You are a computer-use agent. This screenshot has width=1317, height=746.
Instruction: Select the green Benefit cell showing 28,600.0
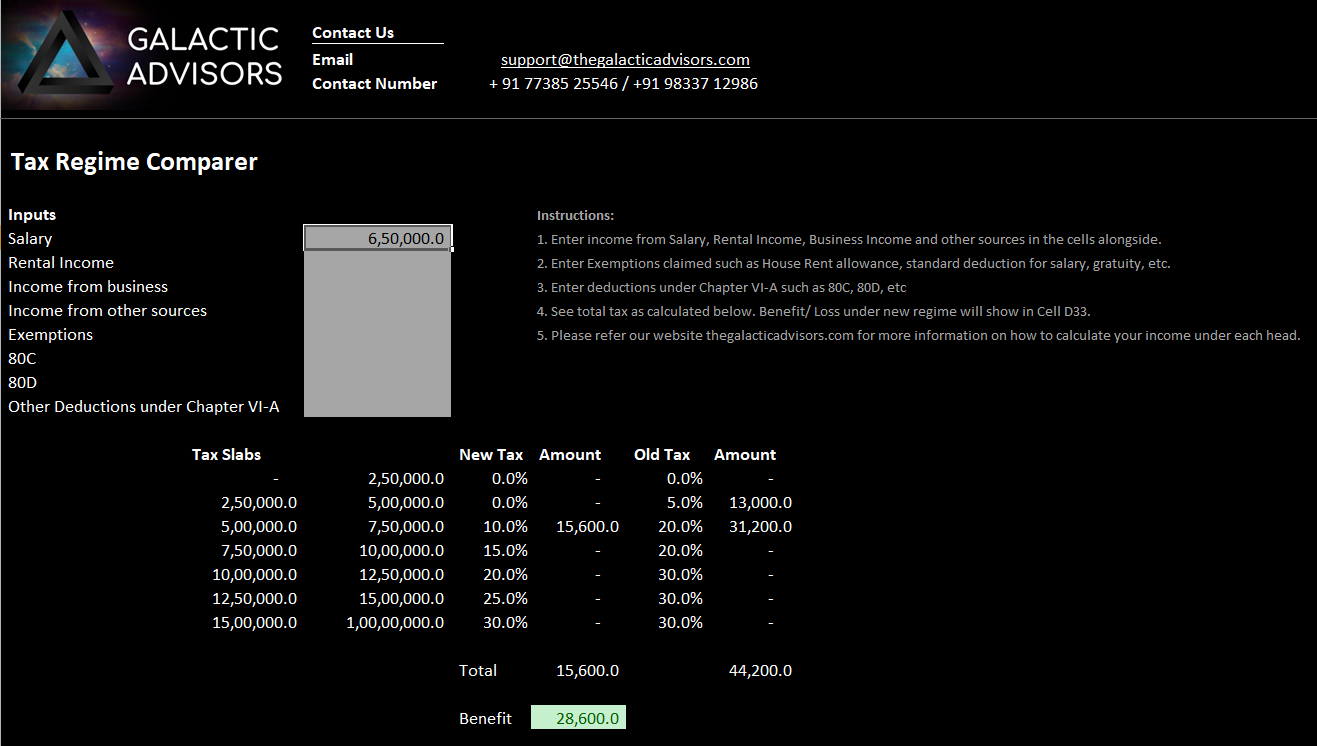[578, 717]
